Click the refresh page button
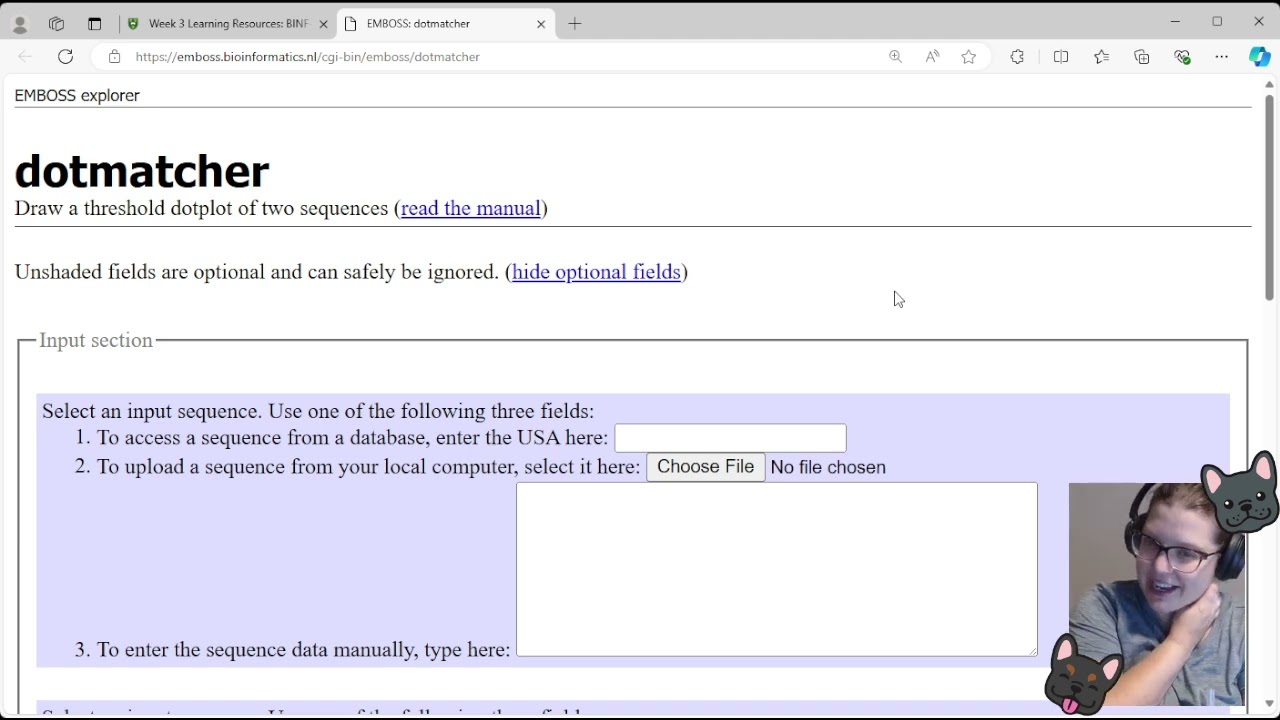 65,57
